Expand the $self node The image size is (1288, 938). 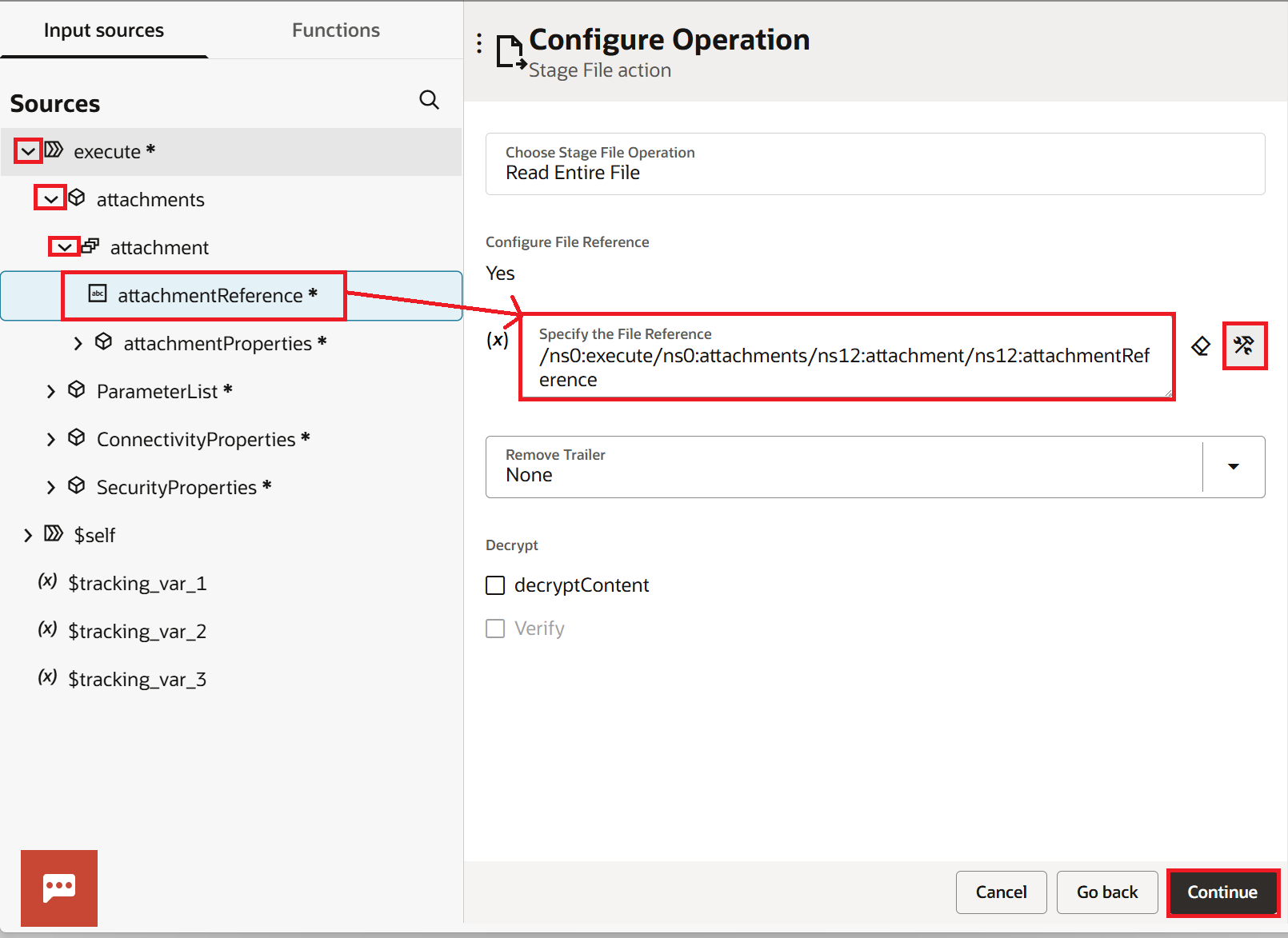point(28,535)
